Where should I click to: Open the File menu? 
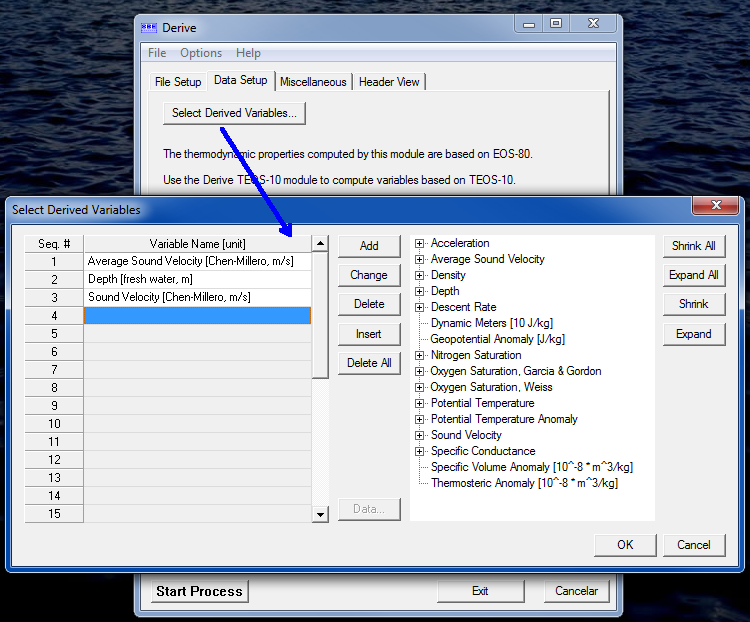(x=157, y=53)
